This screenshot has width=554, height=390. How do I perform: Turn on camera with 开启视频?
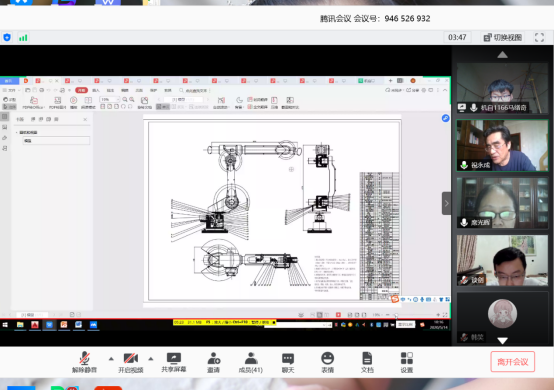pos(130,362)
